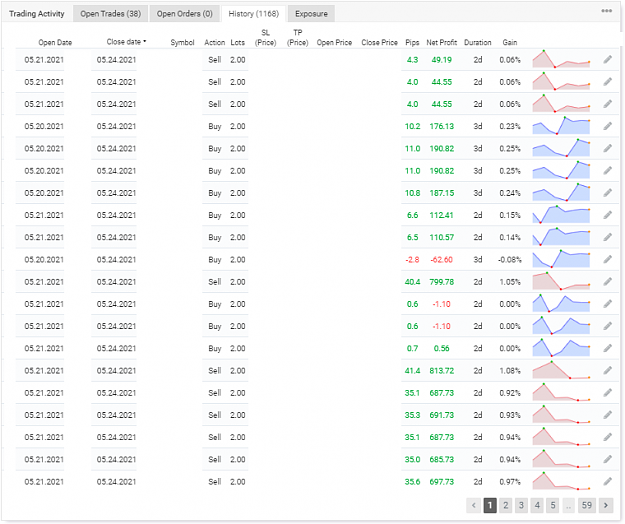Go to page 2

coord(505,505)
